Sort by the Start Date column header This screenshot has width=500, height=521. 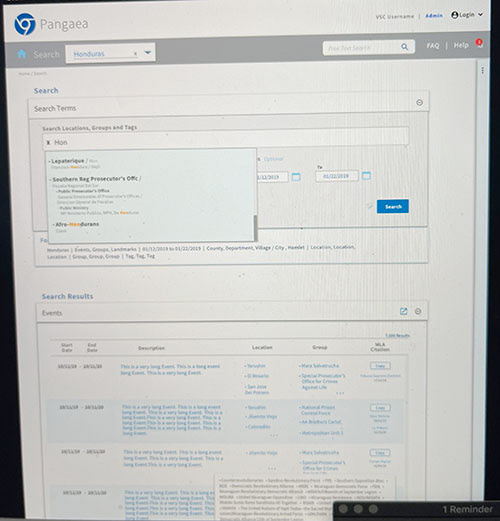(67, 348)
